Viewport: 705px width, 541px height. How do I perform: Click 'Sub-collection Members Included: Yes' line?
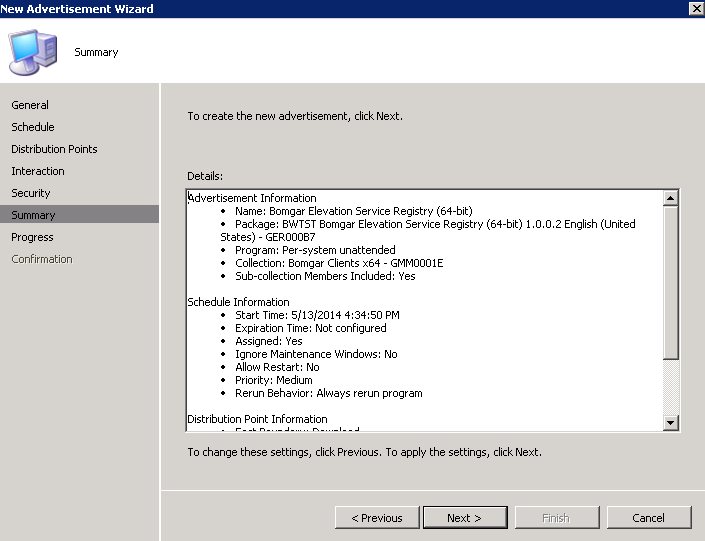click(x=325, y=276)
